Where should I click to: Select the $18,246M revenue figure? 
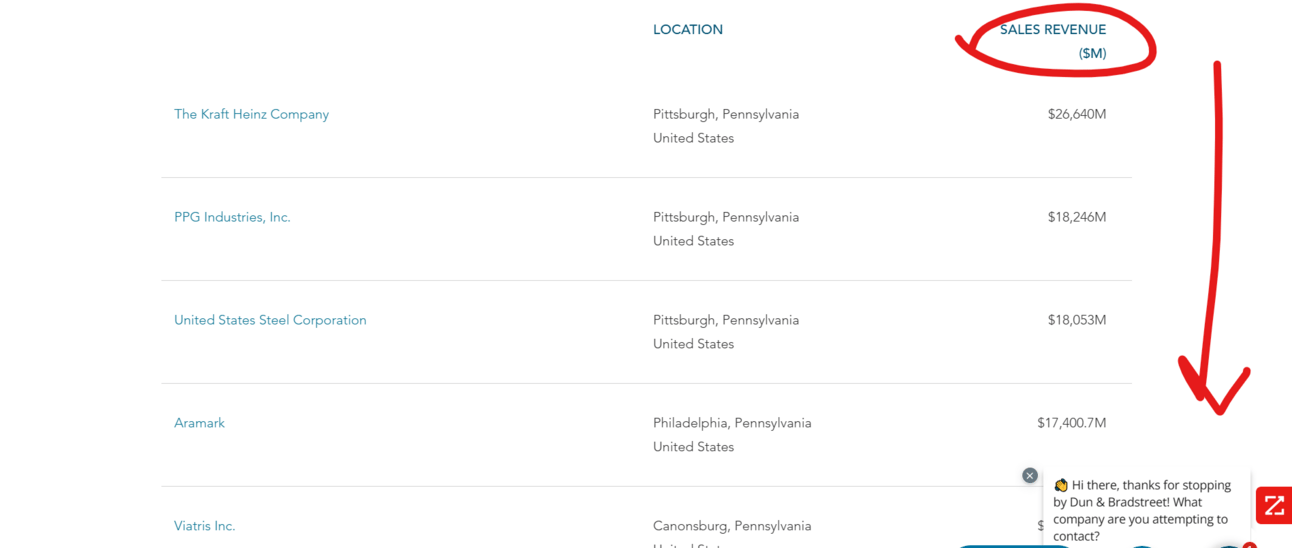[x=1077, y=217]
